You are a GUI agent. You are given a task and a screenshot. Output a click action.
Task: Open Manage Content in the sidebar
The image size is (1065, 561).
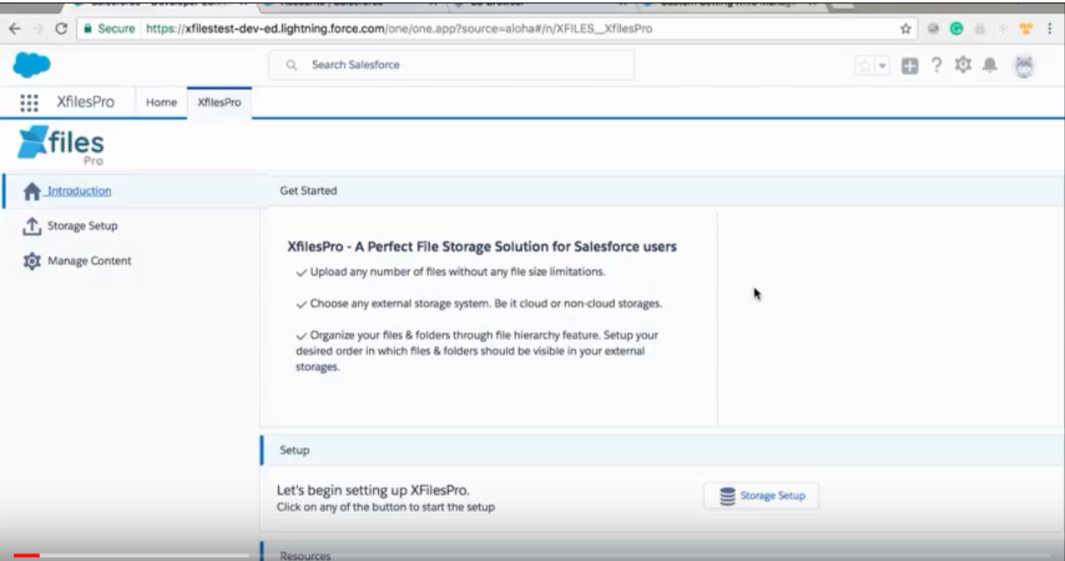[89, 261]
